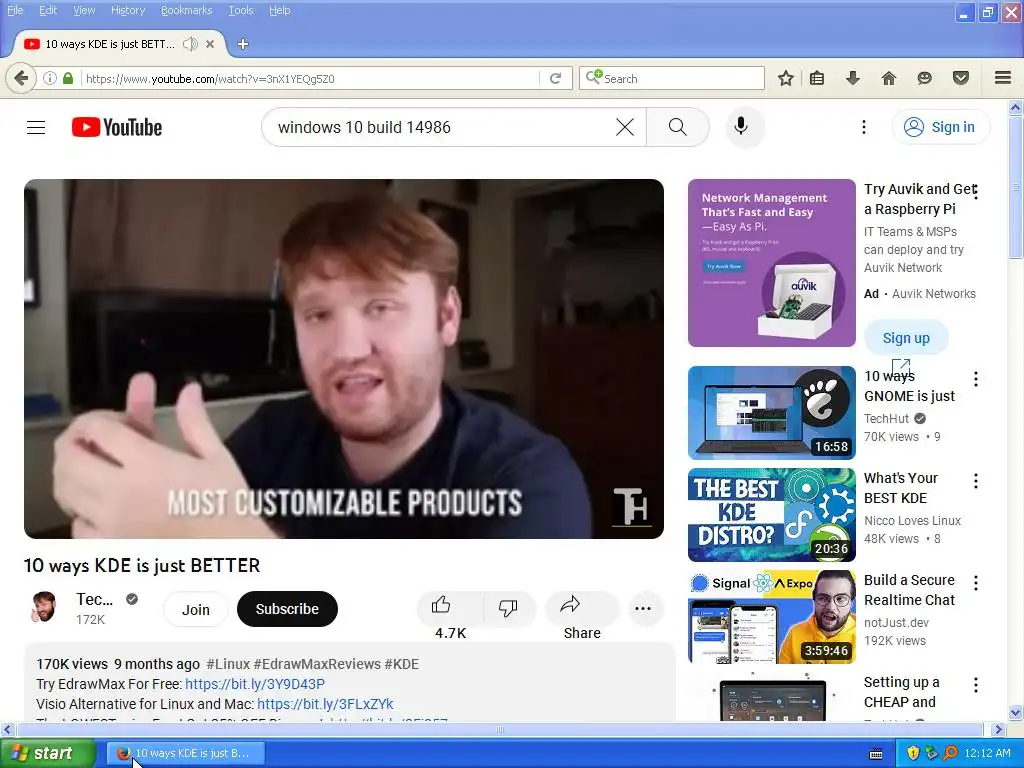Screen dimensions: 1024x768
Task: Follow the #Linux hashtag
Action: pos(228,664)
